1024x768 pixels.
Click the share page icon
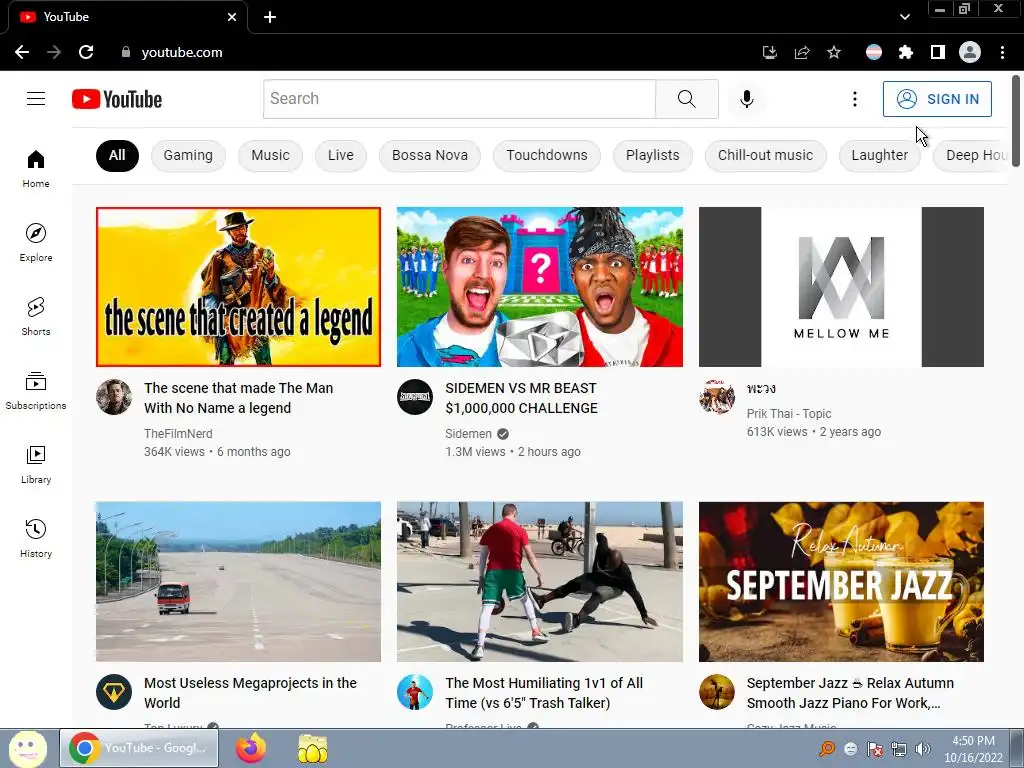coord(802,52)
